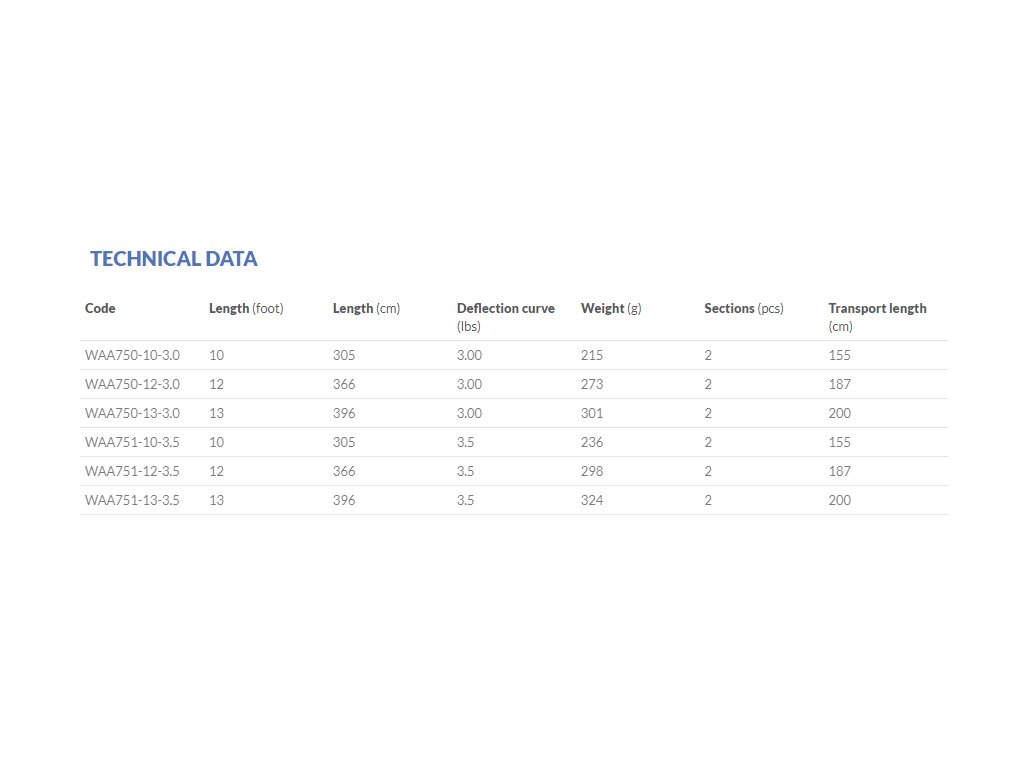Image resolution: width=1024 pixels, height=768 pixels.
Task: Select product code WAA751-12-3.5
Action: pyautogui.click(x=132, y=472)
